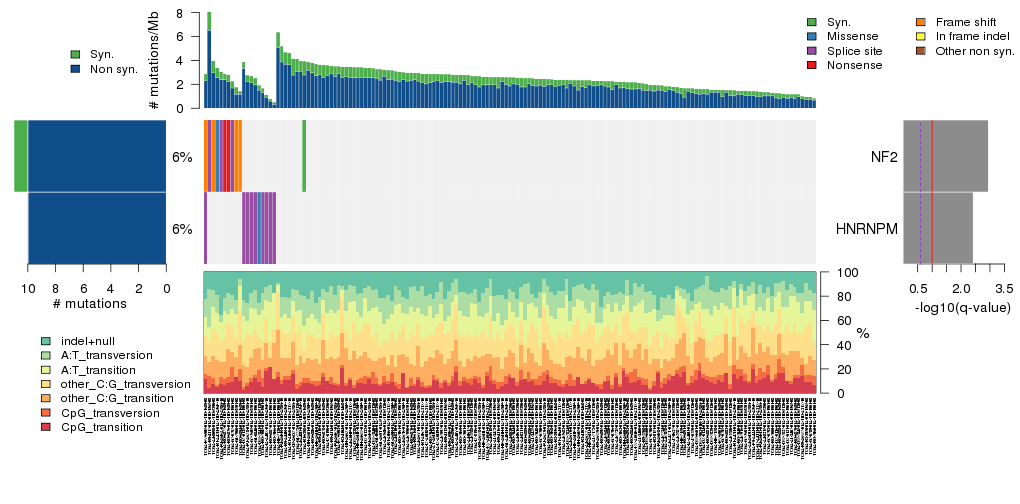The width and height of the screenshot is (1020, 504).
Task: Click the other_C:G_transversion legend swatch
Action: pos(45,384)
